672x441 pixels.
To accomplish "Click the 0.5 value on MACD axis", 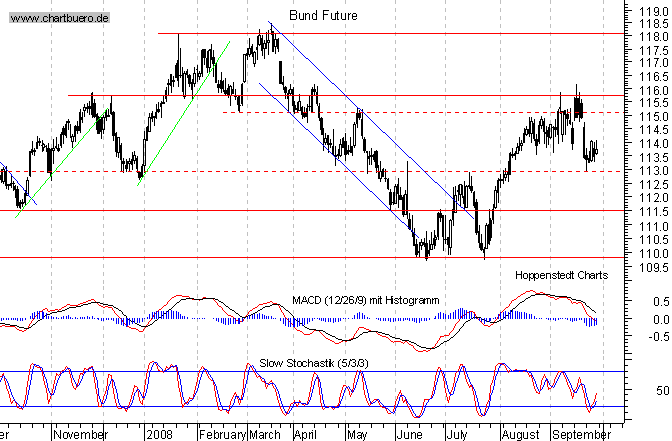I will point(657,300).
